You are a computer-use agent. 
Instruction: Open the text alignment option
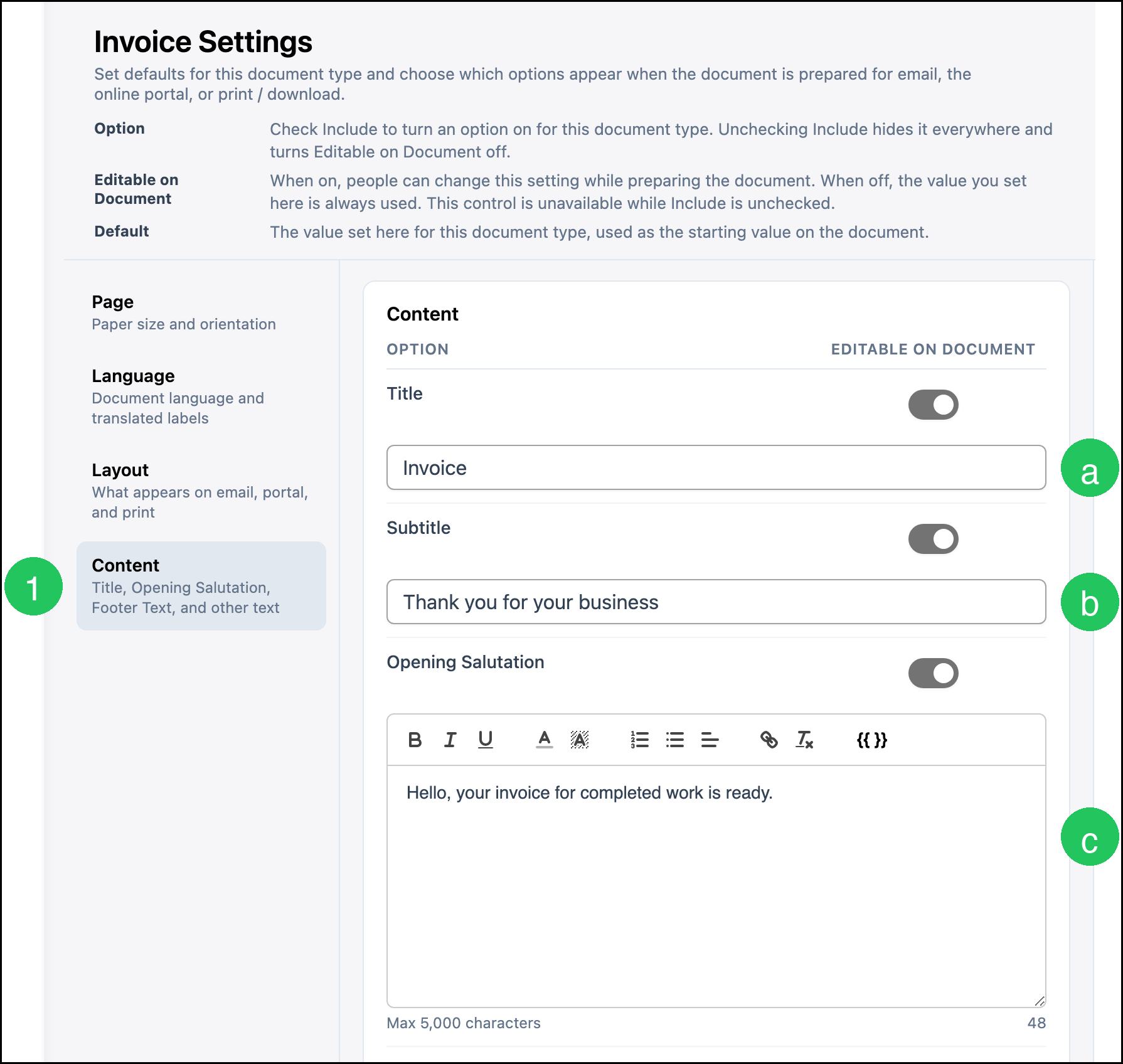coord(710,740)
